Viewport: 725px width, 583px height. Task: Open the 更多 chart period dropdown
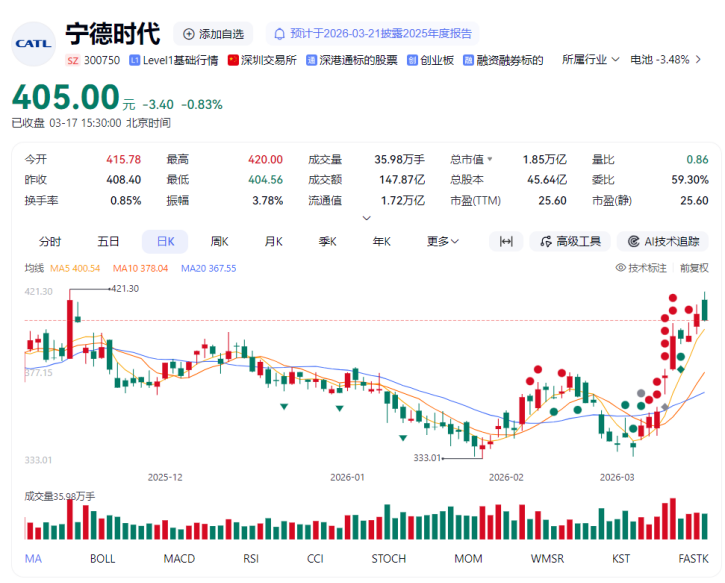[x=442, y=241]
